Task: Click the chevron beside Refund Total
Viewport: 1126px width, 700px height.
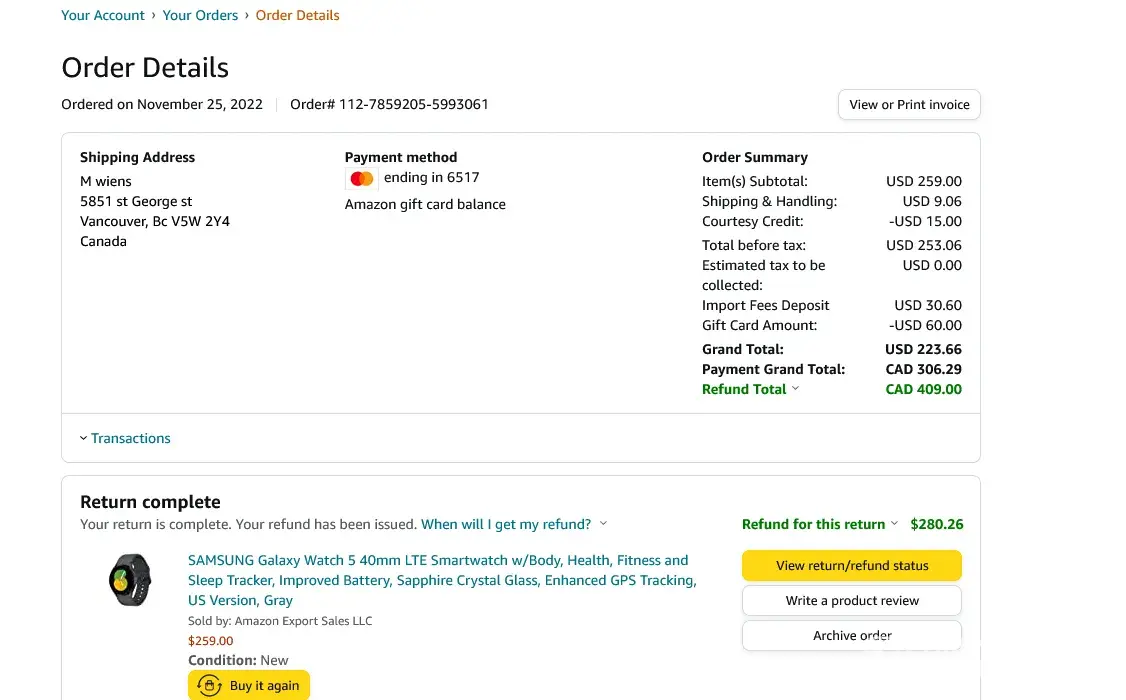Action: tap(796, 389)
